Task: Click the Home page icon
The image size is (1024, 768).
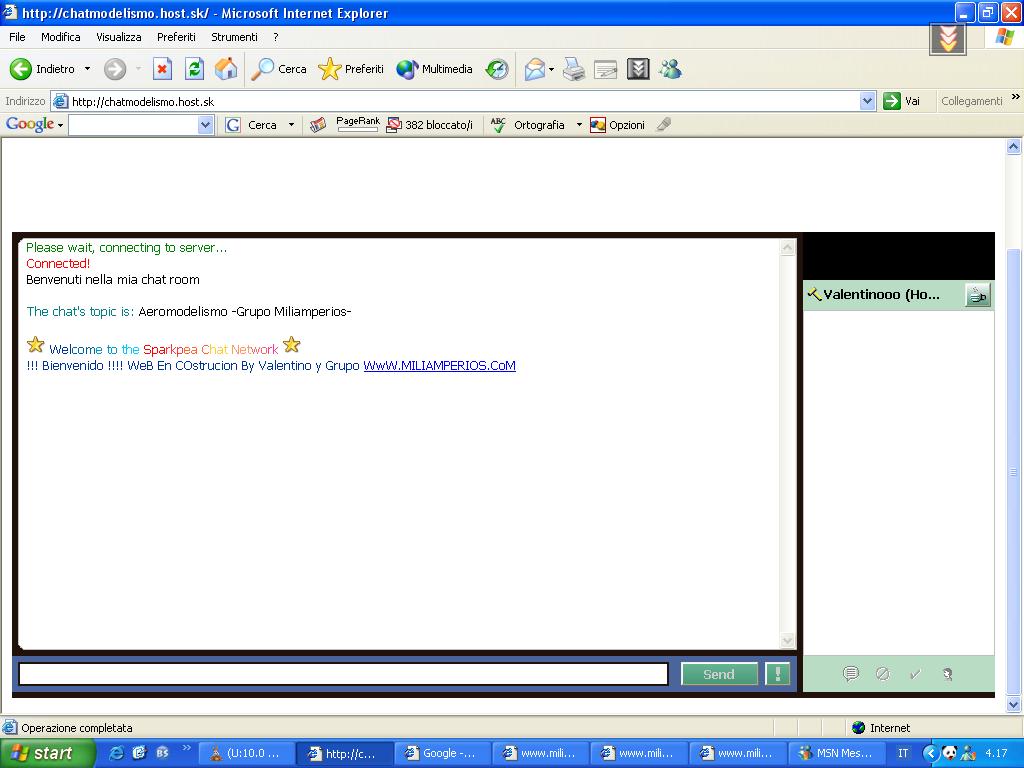Action: point(226,69)
